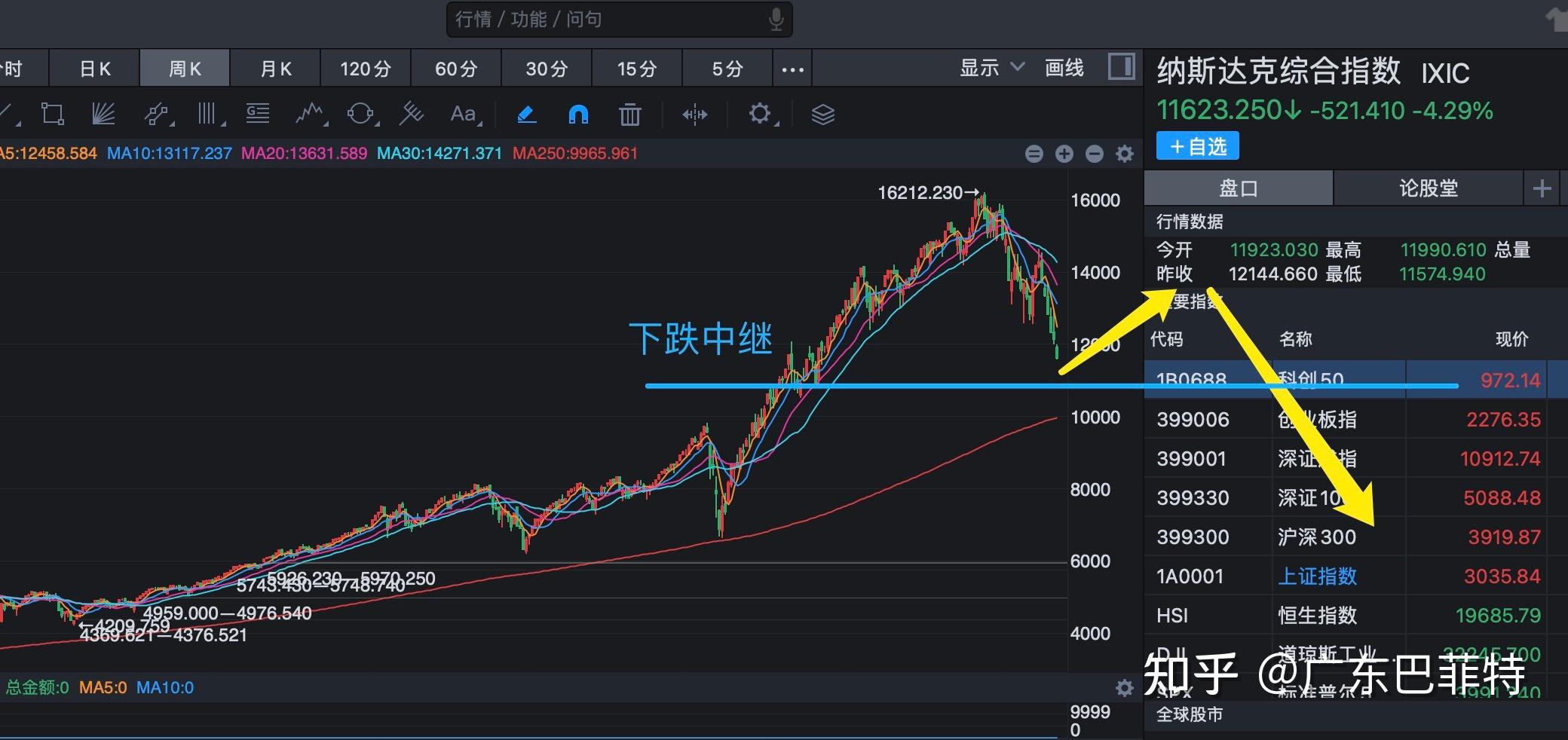Click the +自选 add to watchlist button
This screenshot has height=740, width=1568.
click(x=1197, y=145)
